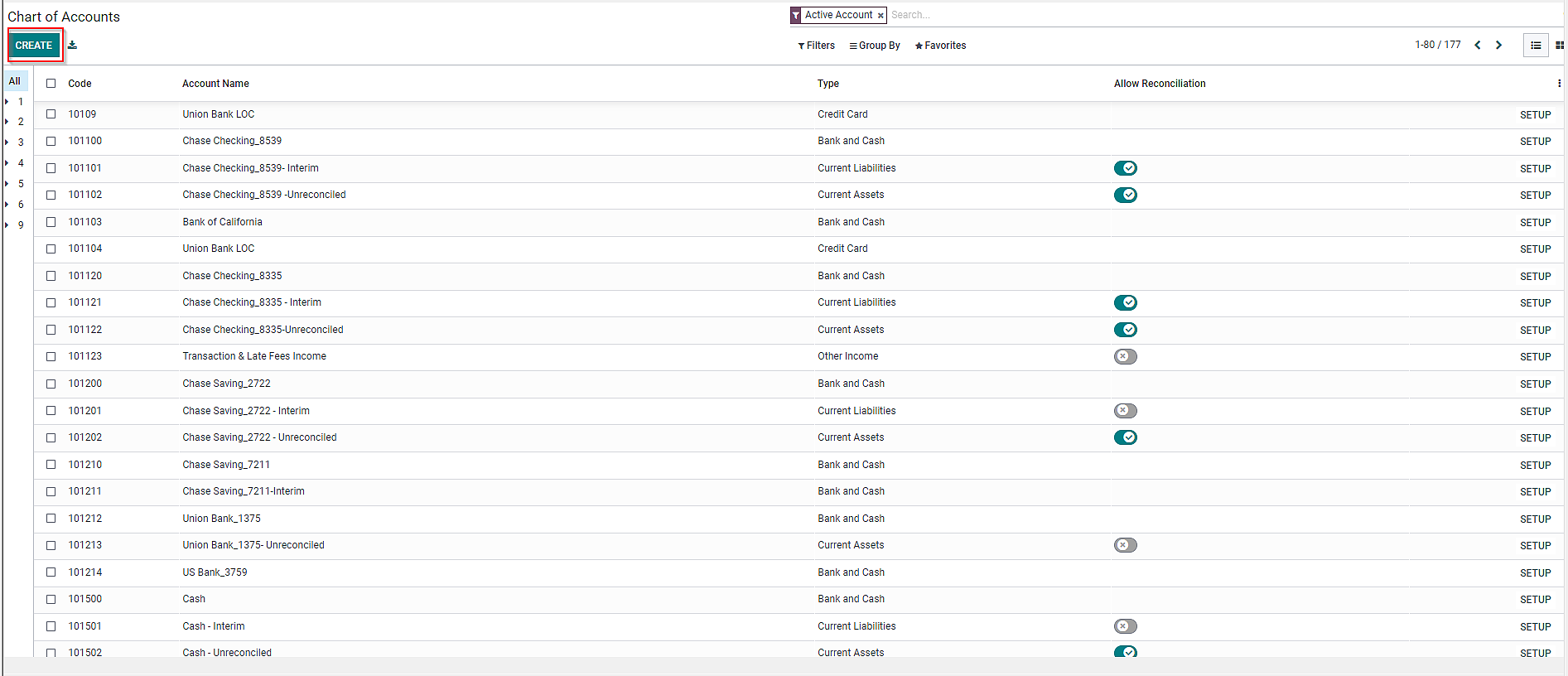Click Other Income type cell
This screenshot has height=676, width=1568.
pyautogui.click(x=848, y=356)
